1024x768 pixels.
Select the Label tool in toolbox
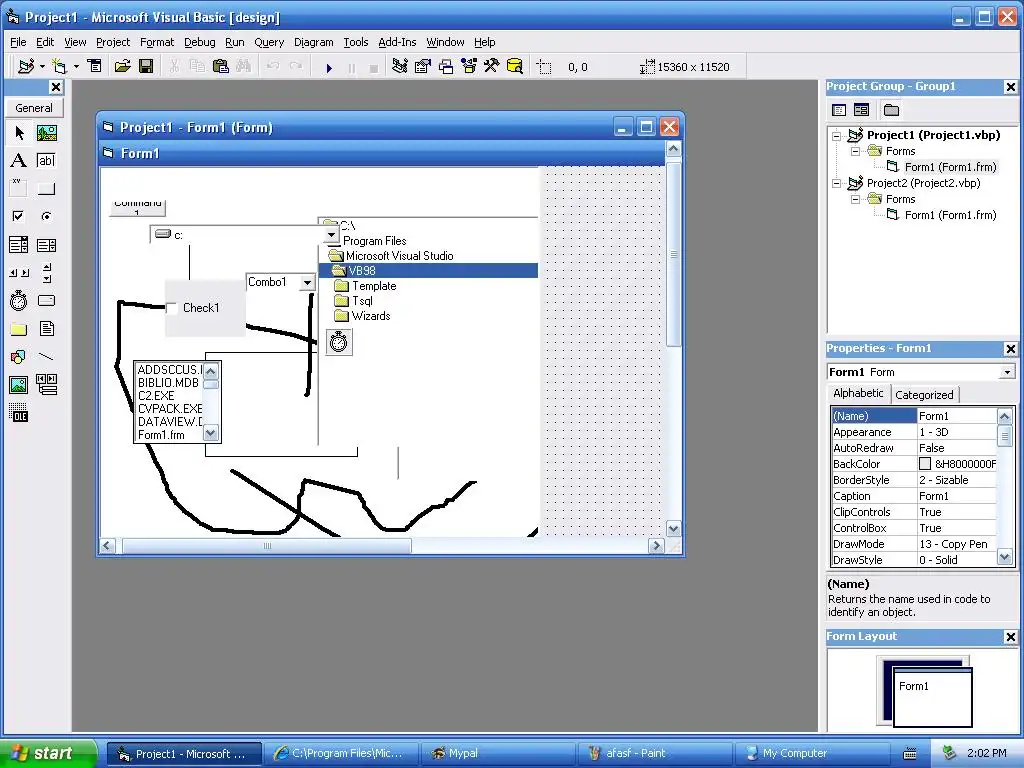(19, 161)
